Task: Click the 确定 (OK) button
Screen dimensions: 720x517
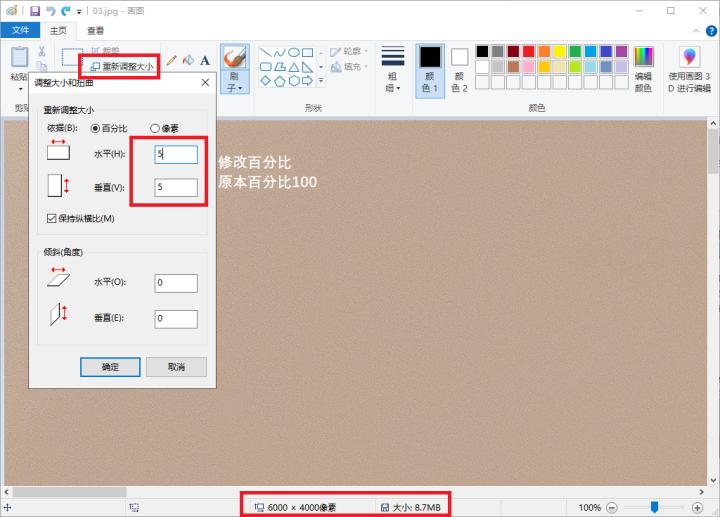Action: (x=110, y=367)
